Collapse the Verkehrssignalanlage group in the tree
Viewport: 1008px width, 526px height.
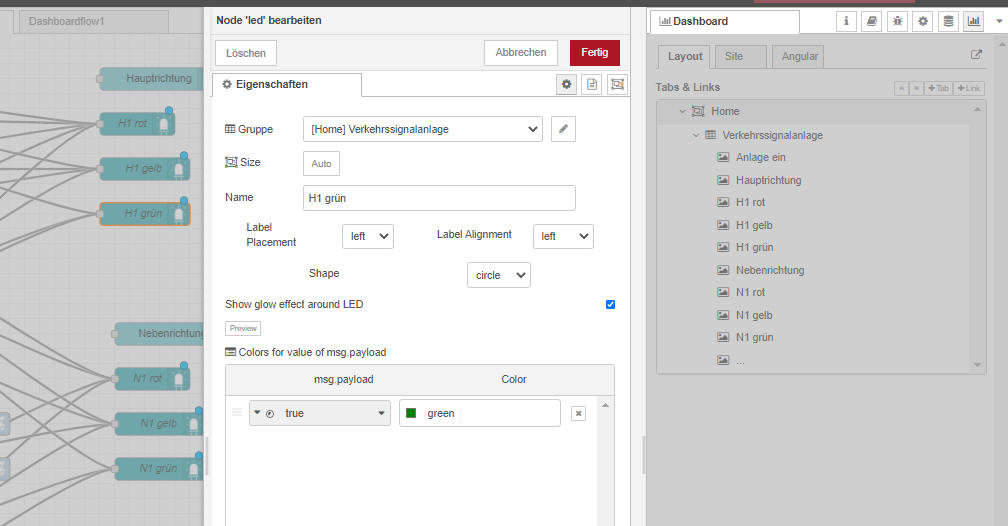[x=696, y=135]
